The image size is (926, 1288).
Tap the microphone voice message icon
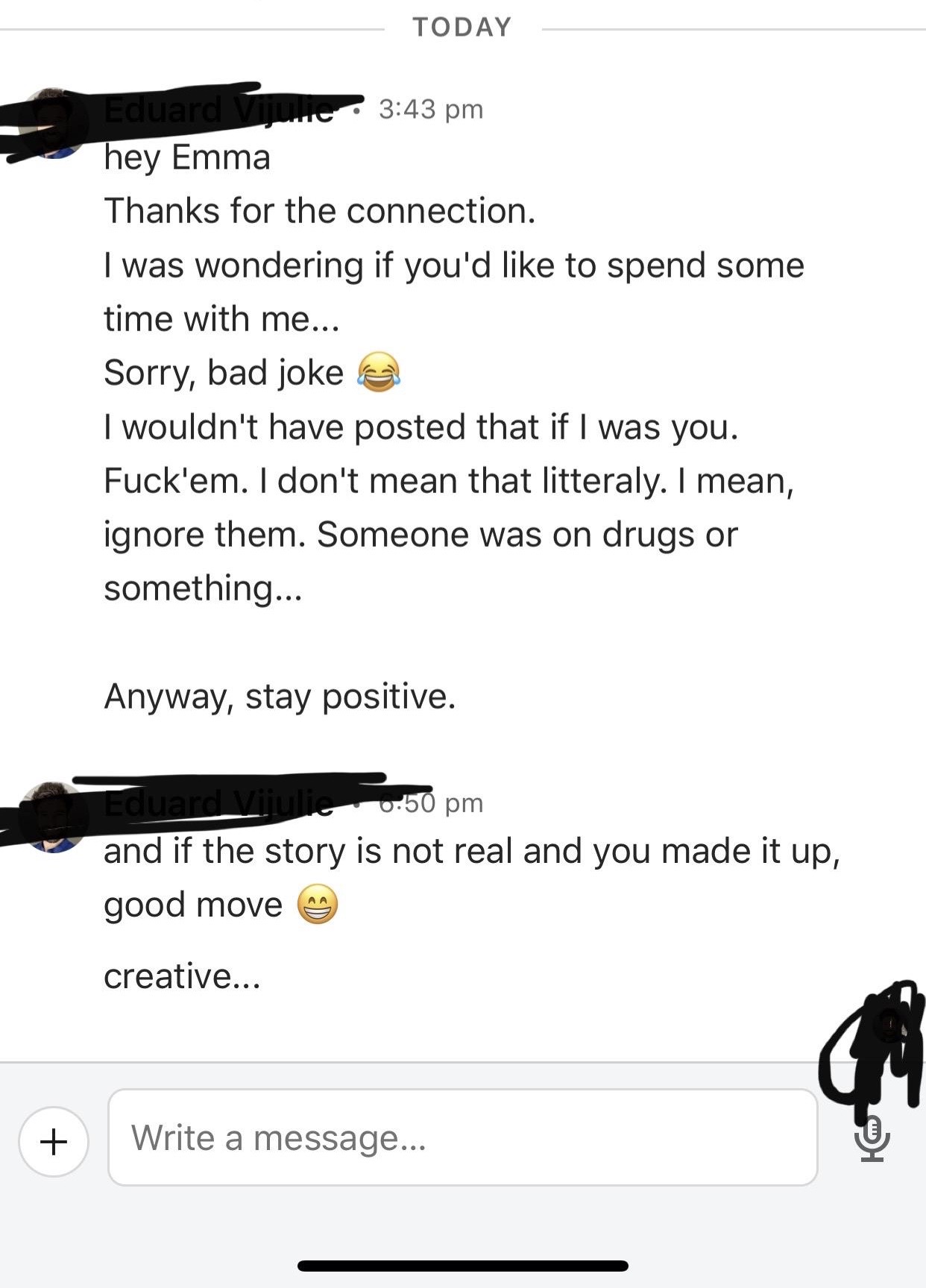871,1139
